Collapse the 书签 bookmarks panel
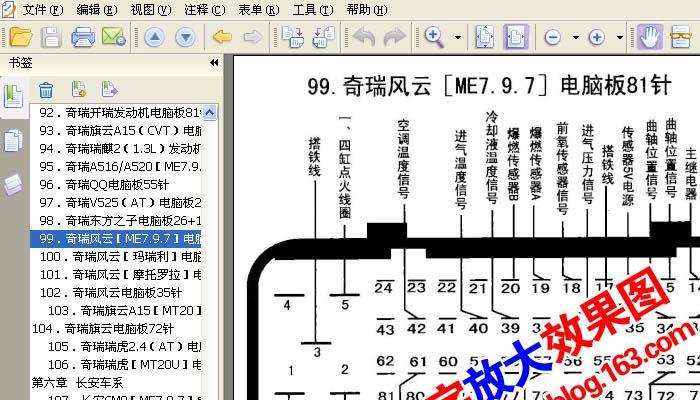 (214, 62)
